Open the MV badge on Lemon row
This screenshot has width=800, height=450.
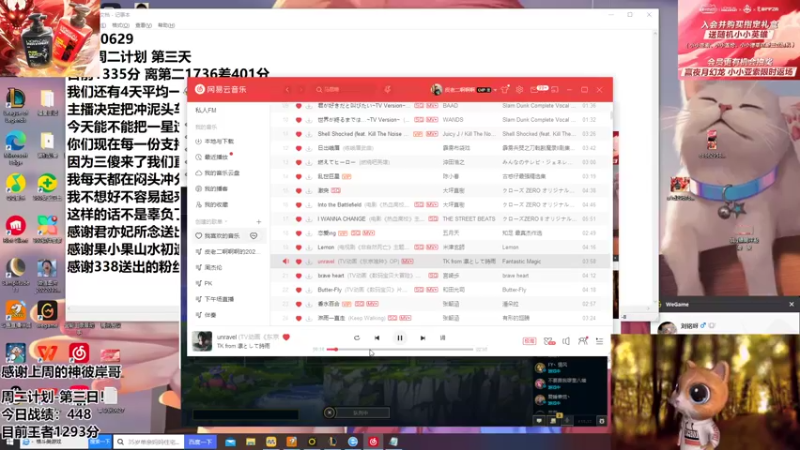point(432,247)
